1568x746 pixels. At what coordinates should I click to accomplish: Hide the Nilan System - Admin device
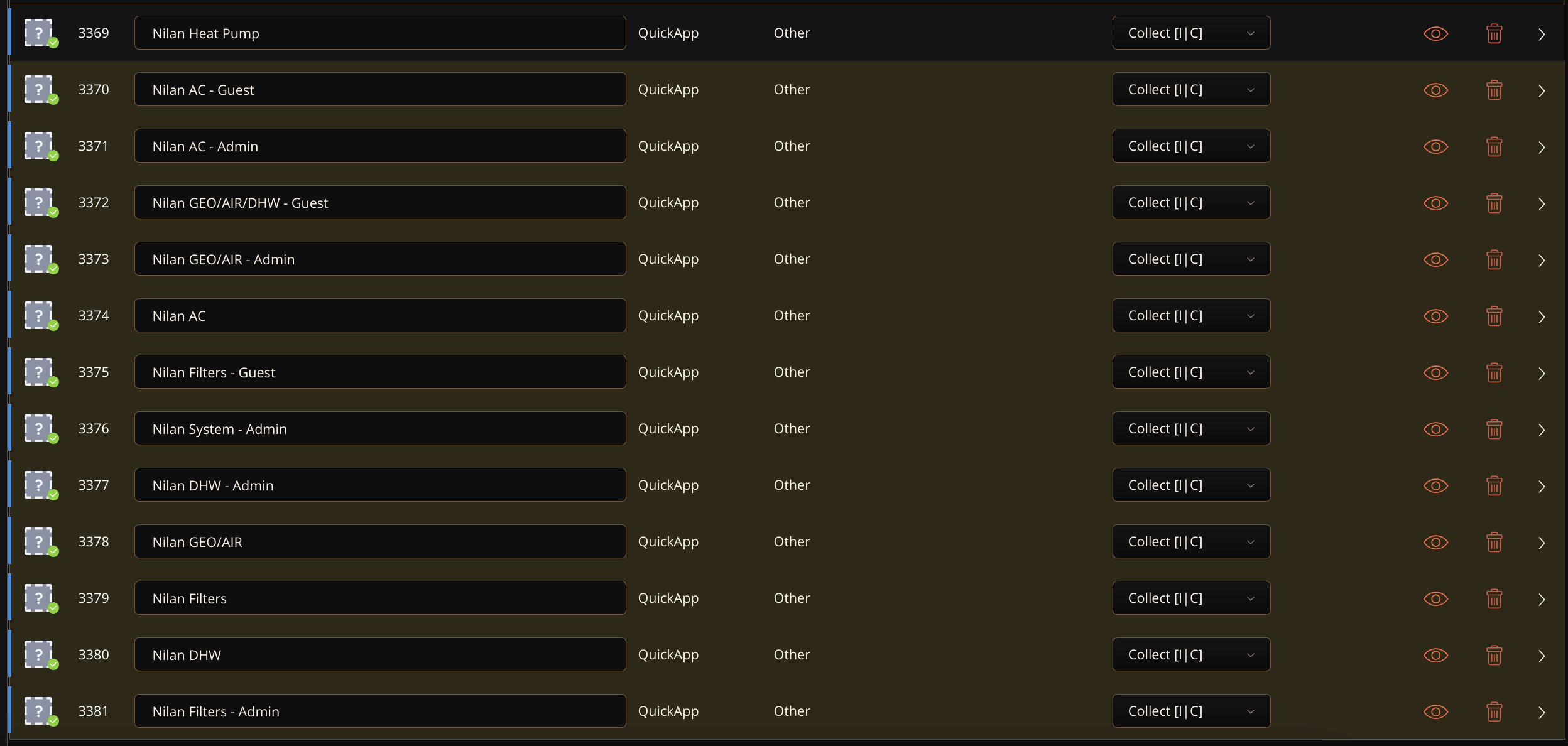(1435, 429)
